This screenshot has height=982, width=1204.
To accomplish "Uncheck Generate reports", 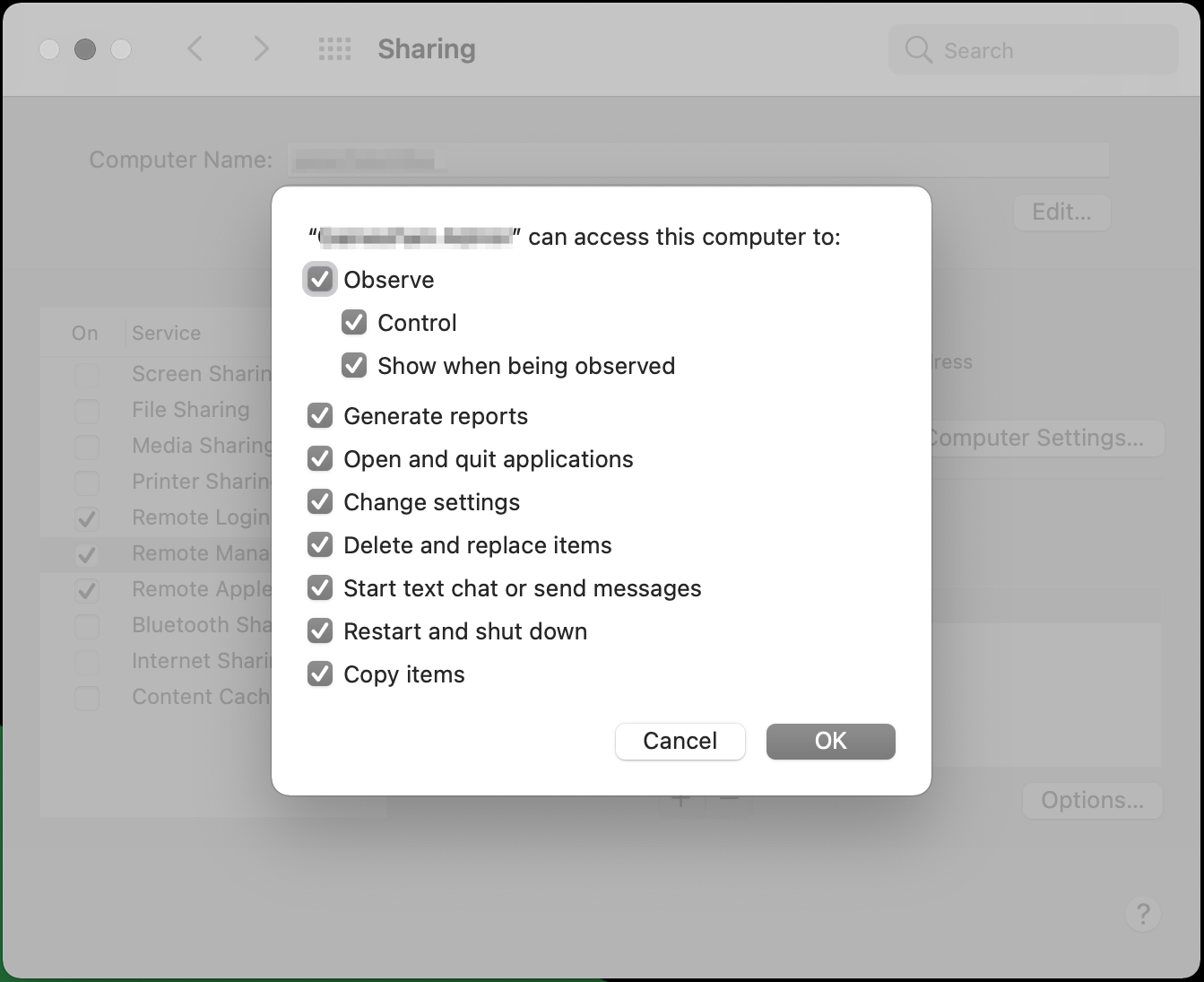I will click(320, 416).
